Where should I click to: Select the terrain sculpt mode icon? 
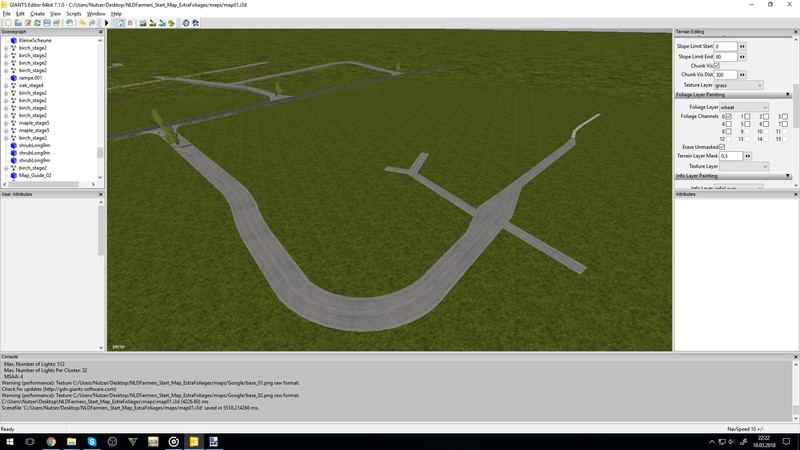(143, 23)
